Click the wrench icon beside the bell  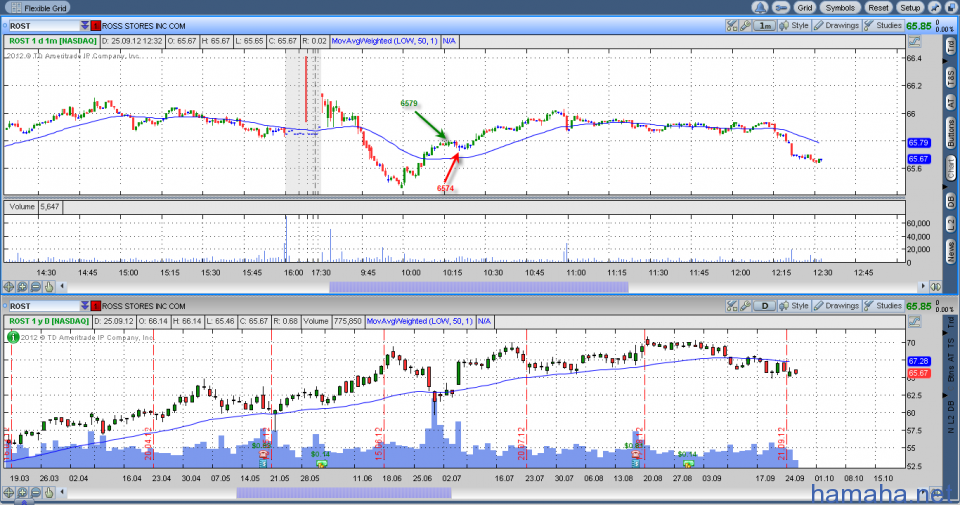[780, 7]
